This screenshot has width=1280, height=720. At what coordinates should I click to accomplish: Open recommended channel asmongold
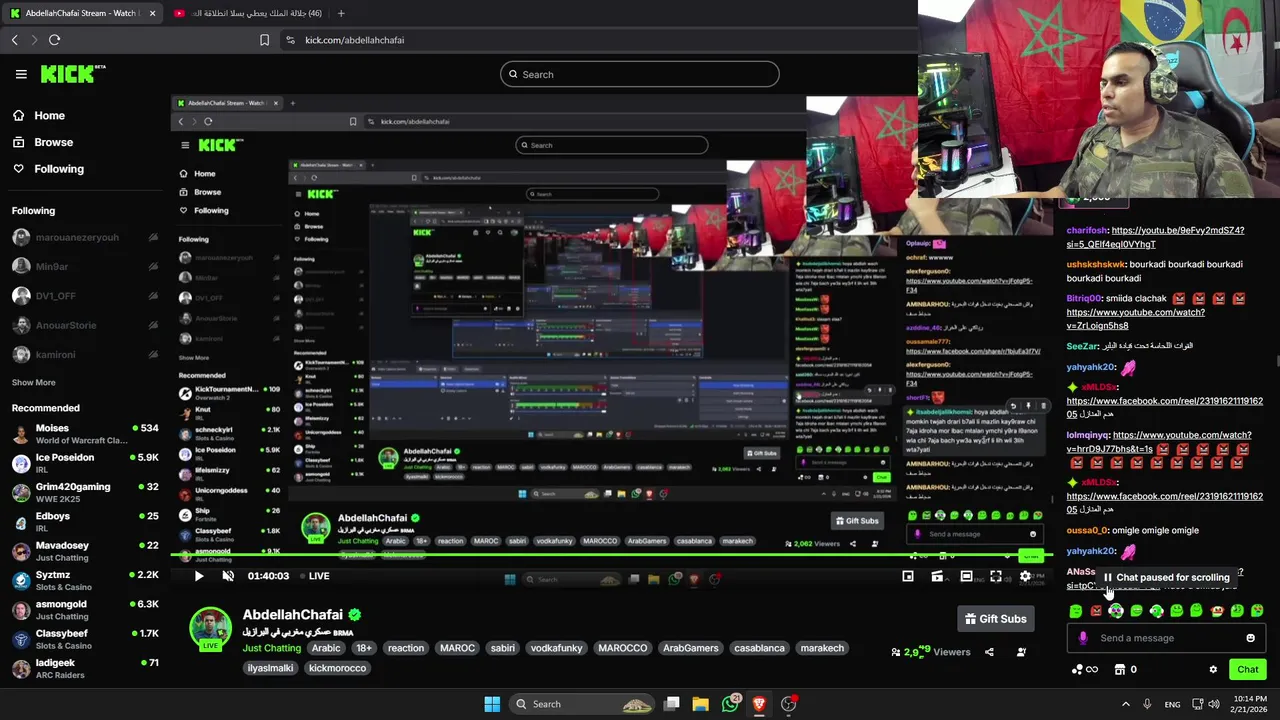[85, 609]
